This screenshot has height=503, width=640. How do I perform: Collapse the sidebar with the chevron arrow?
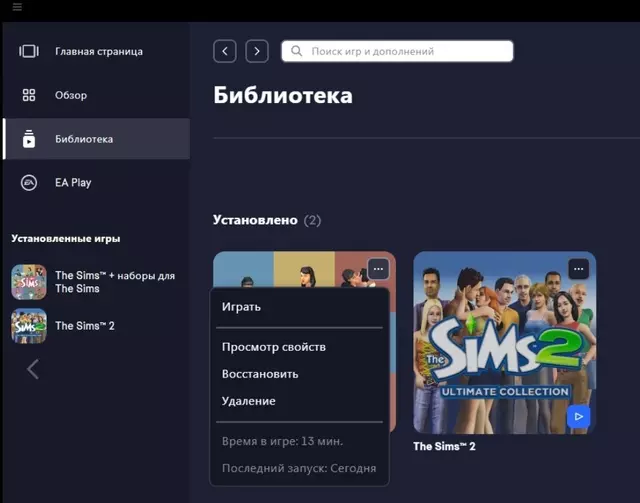(x=33, y=369)
